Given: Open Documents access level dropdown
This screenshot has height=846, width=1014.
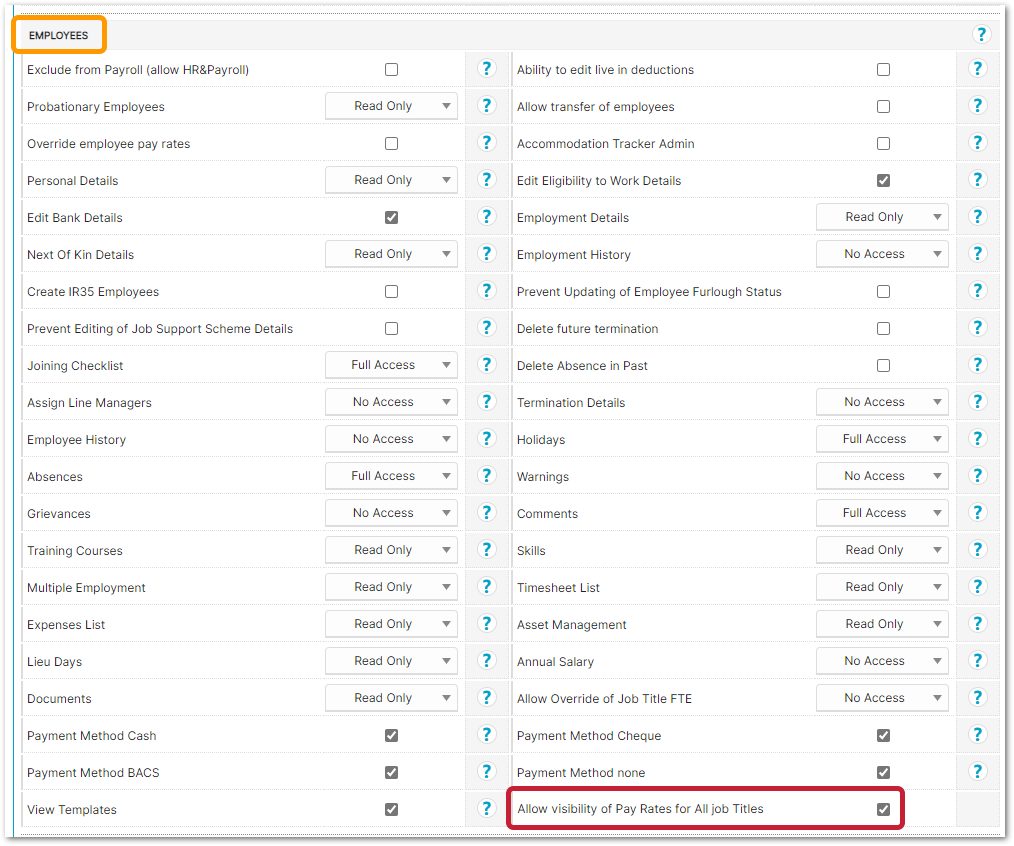Looking at the screenshot, I should pos(391,698).
